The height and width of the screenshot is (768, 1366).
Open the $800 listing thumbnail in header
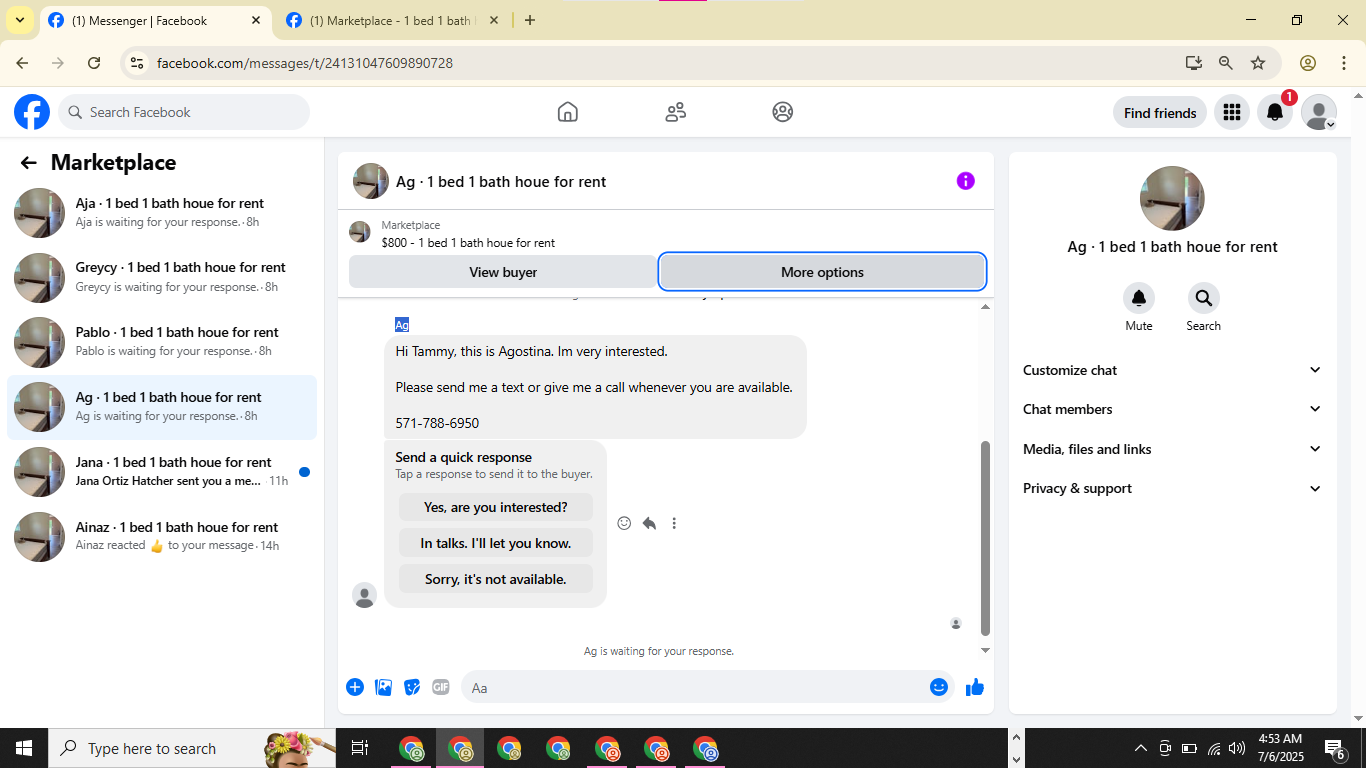[360, 232]
